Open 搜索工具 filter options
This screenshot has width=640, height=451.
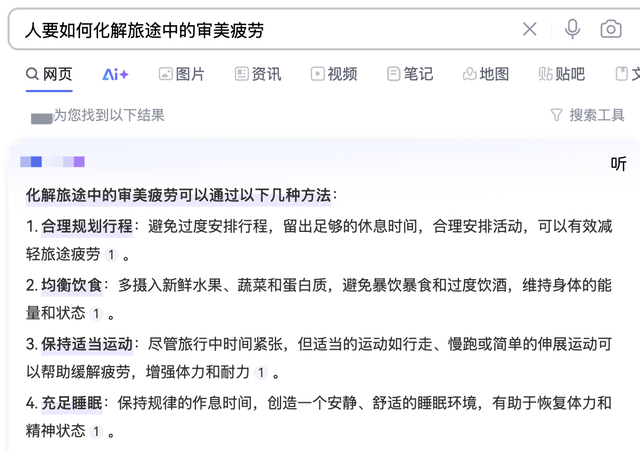587,115
